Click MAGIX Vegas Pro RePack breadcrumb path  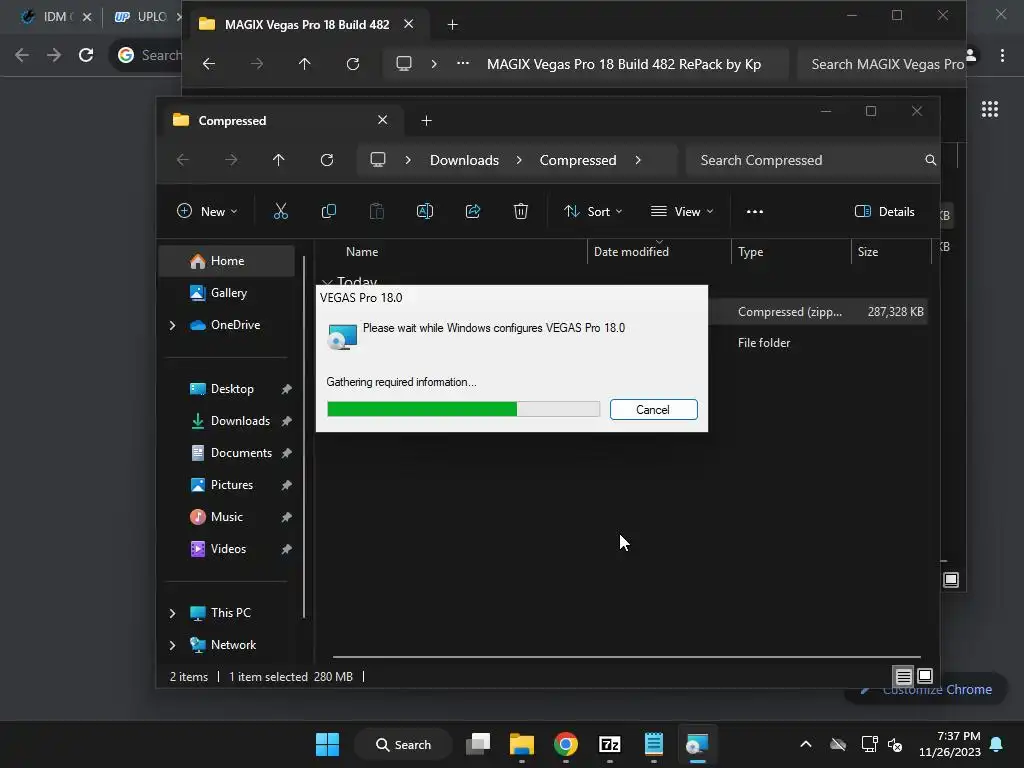click(x=624, y=64)
